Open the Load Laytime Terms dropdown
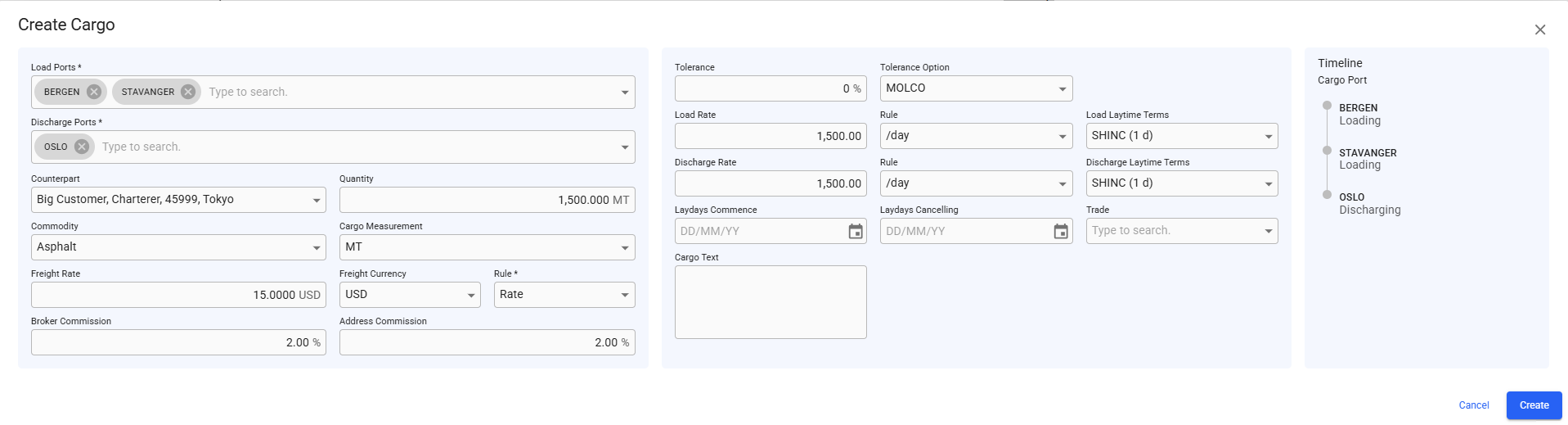 (1268, 137)
